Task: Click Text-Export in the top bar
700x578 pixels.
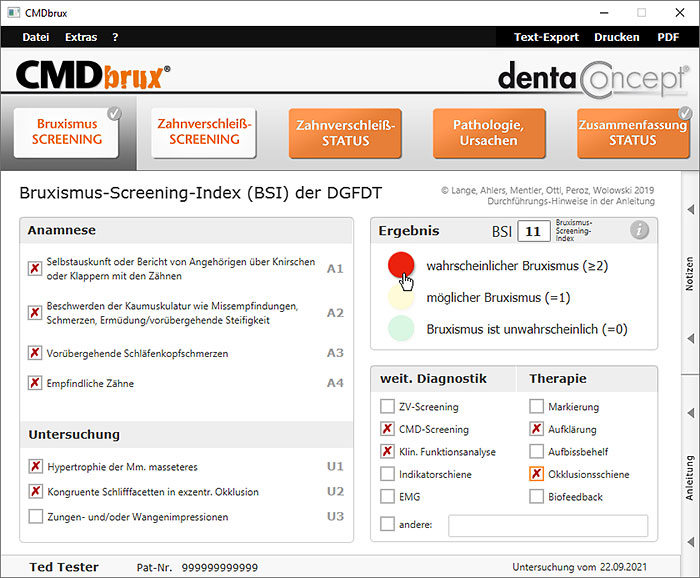Action: coord(546,37)
